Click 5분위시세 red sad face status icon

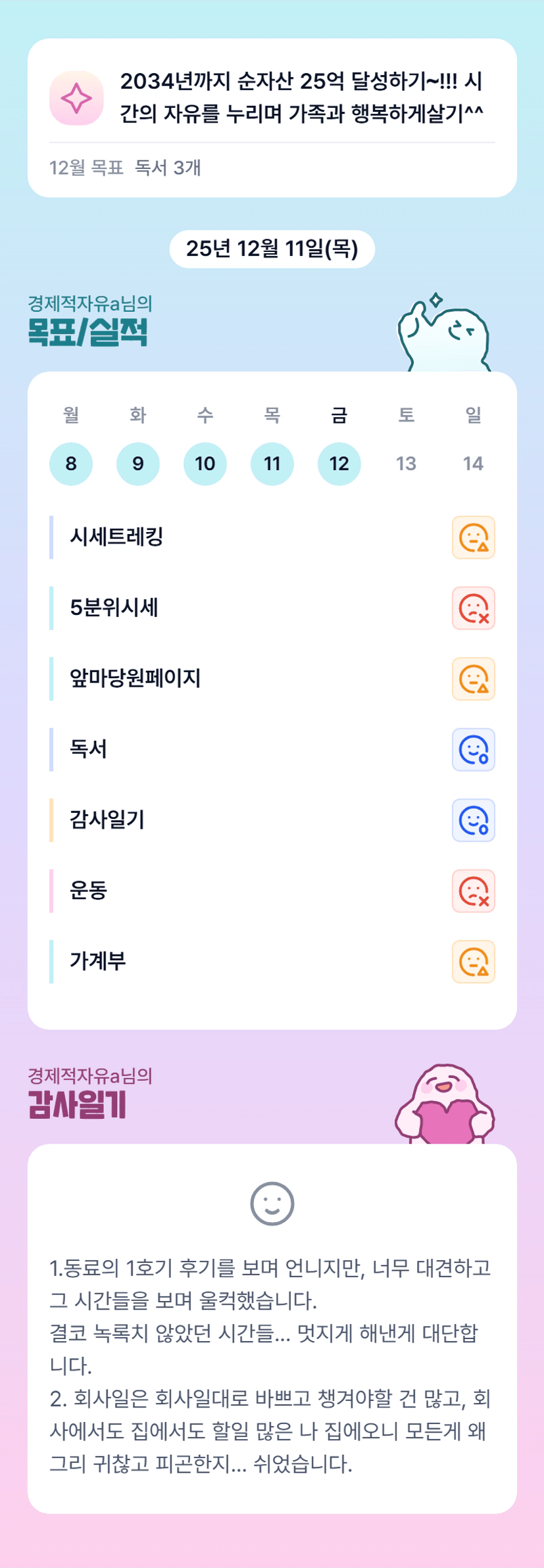click(473, 608)
